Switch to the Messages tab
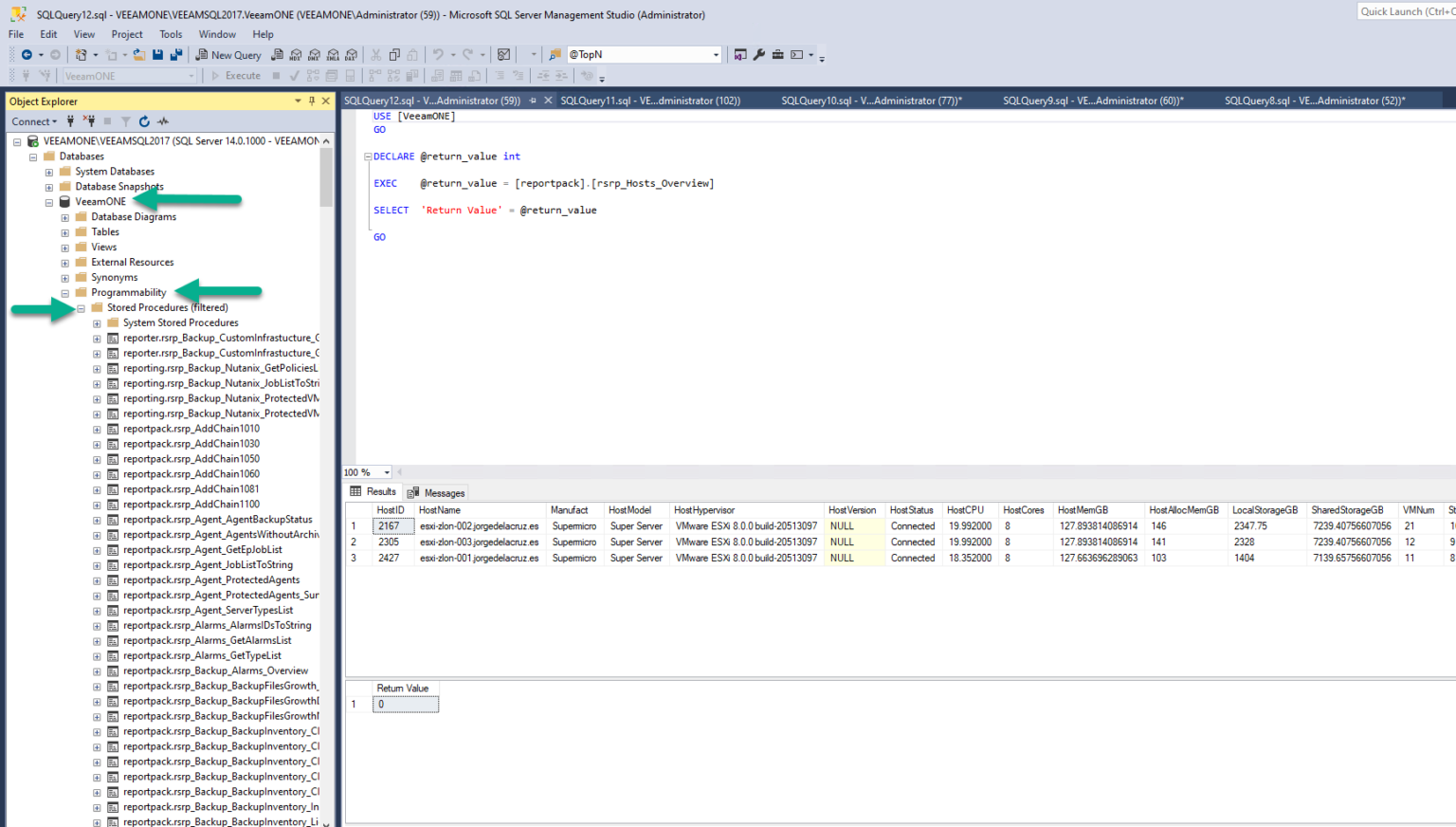 pyautogui.click(x=436, y=493)
